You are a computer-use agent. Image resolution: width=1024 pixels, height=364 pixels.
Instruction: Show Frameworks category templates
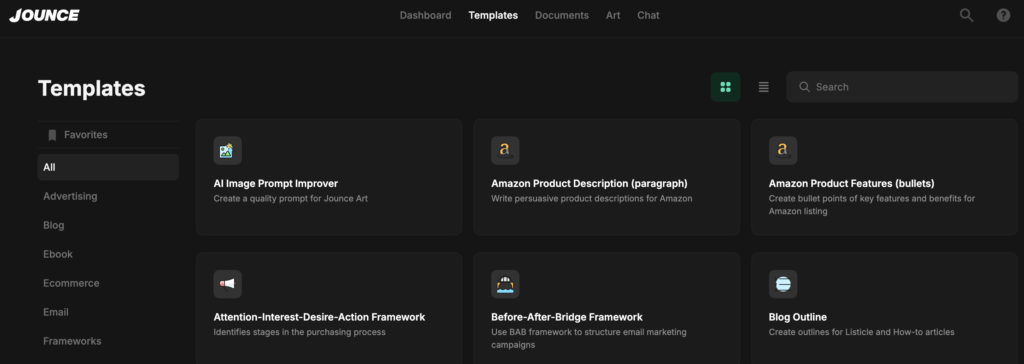[72, 341]
